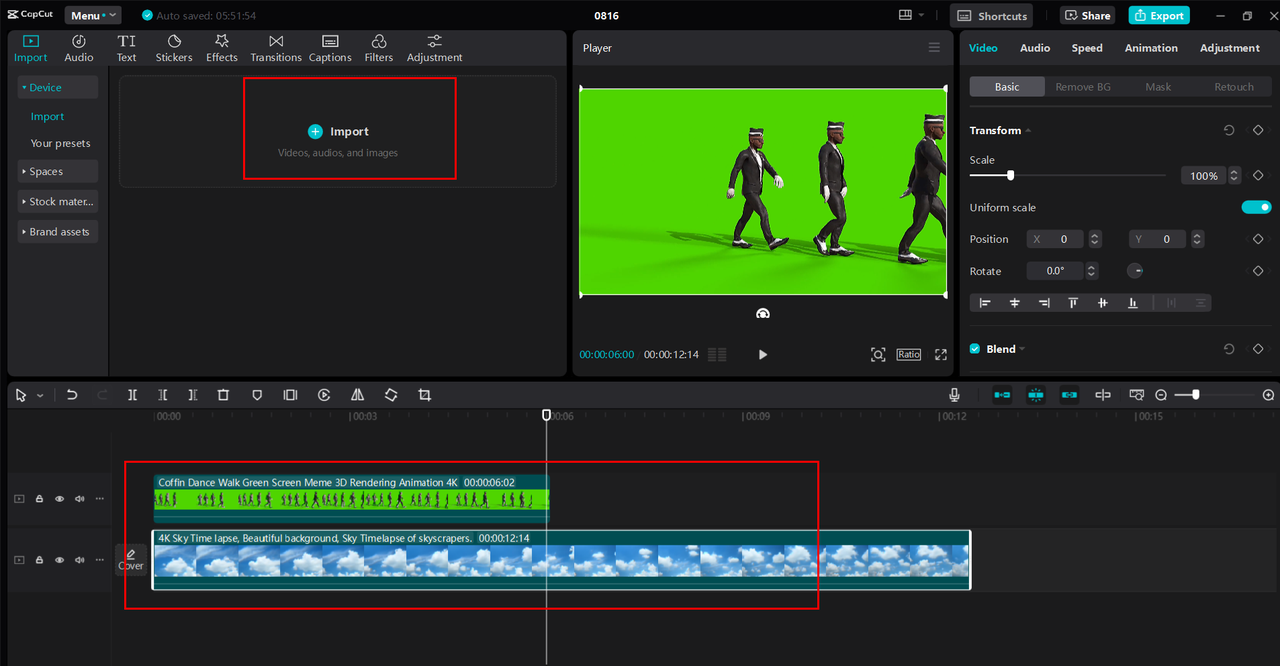
Task: Toggle main track magnet snapping
Action: (1002, 395)
